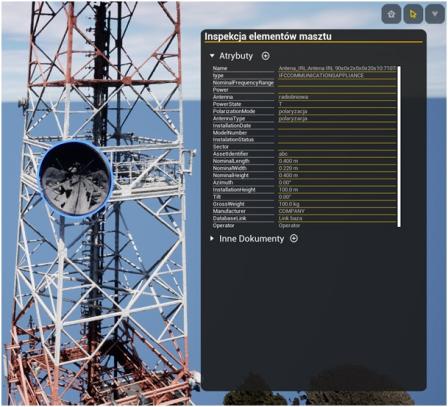Edit the AssetIdentifier value abc
This screenshot has width=448, height=407.
click(337, 154)
